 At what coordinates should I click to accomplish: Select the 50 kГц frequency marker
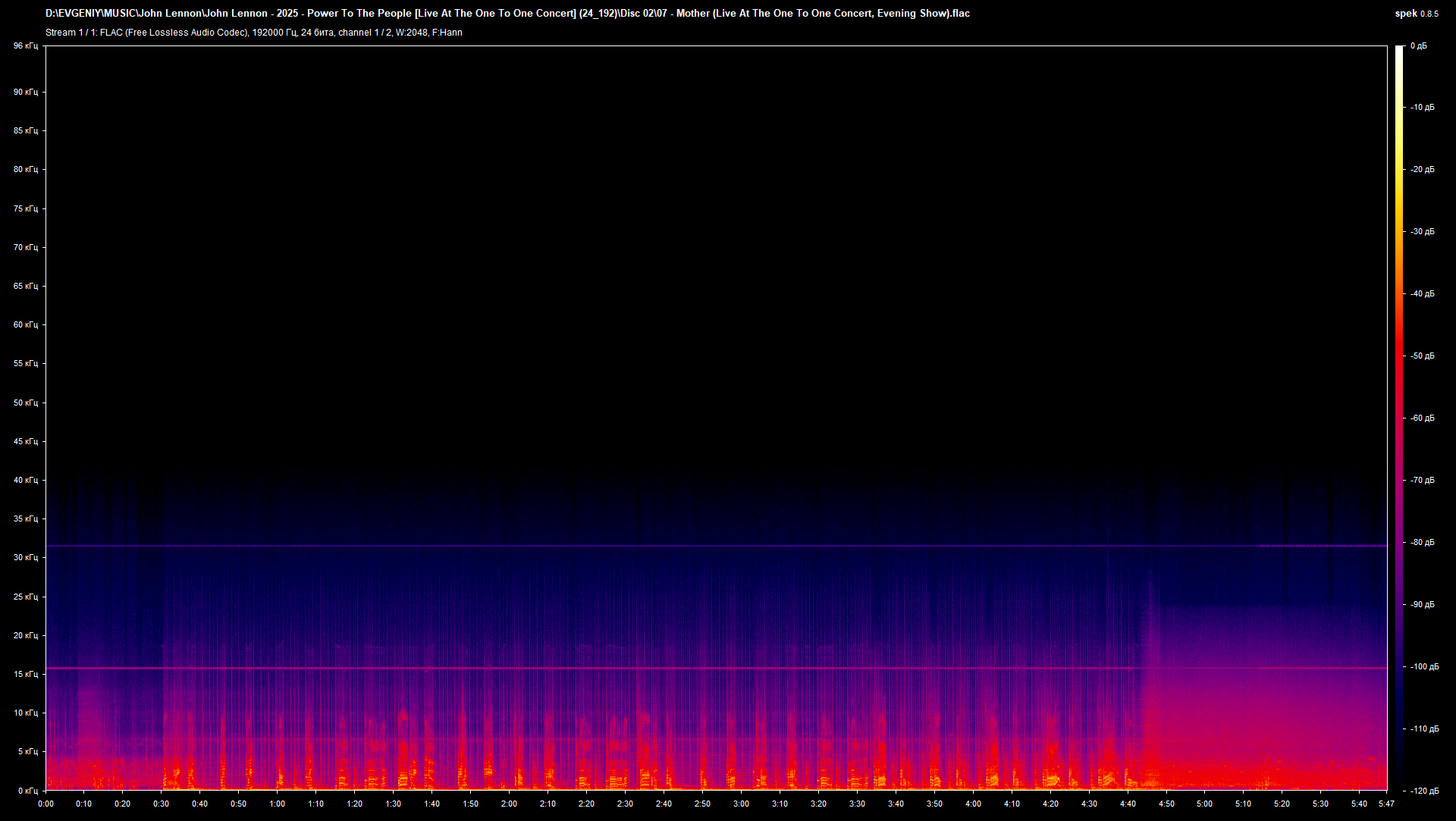pos(25,403)
